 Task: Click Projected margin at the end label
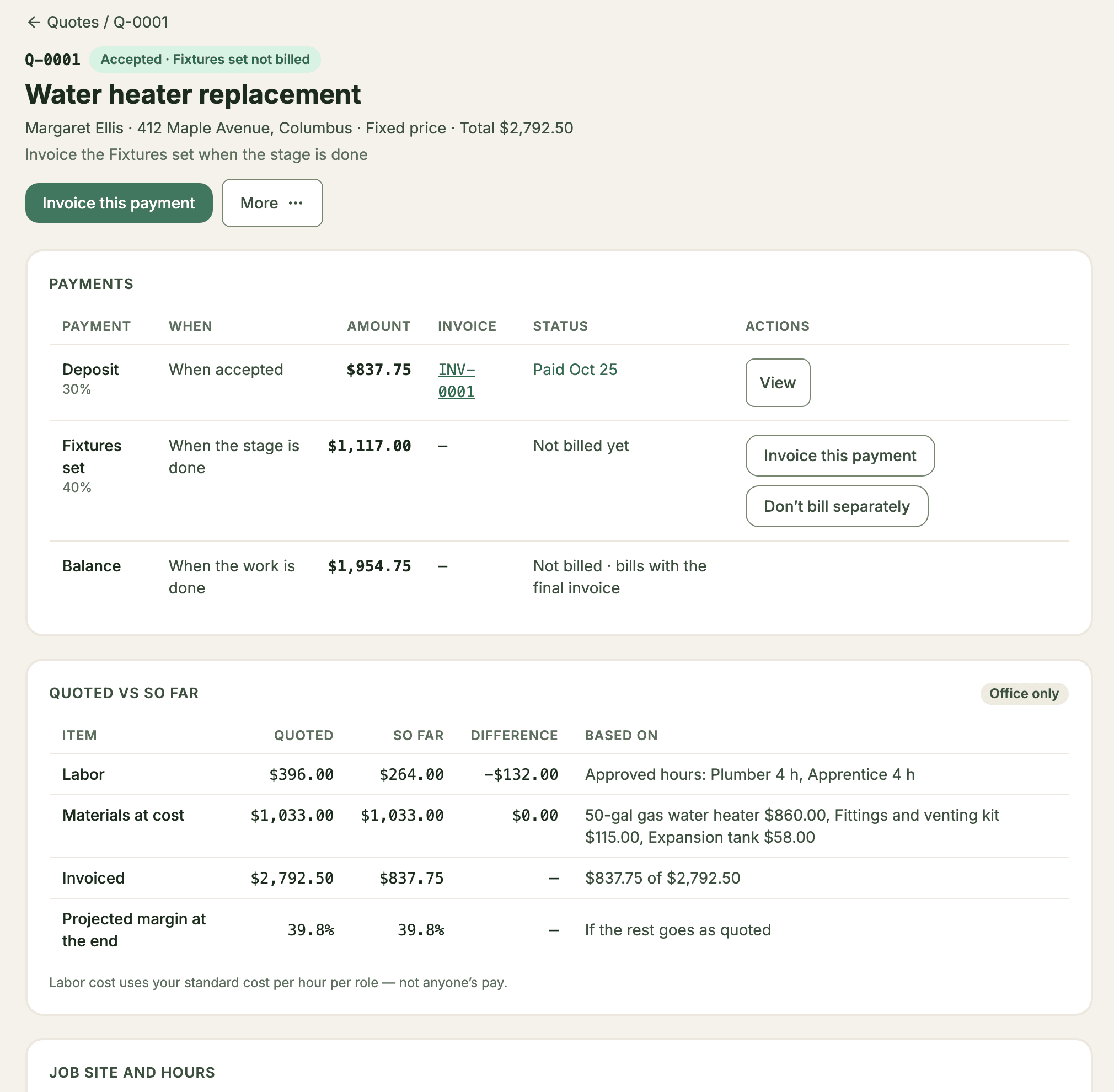click(134, 930)
